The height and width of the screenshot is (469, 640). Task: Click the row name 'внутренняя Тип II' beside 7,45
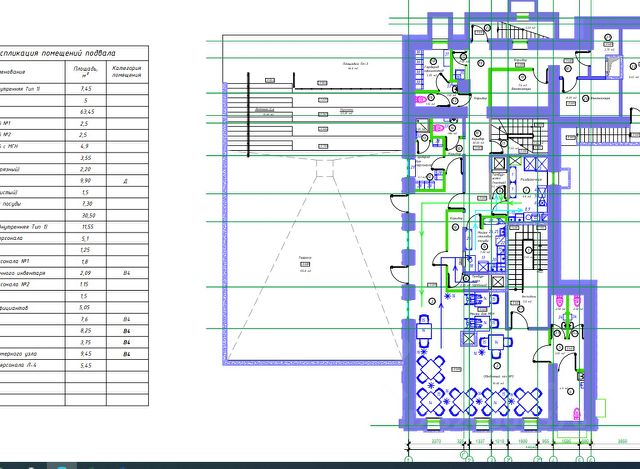coord(20,89)
